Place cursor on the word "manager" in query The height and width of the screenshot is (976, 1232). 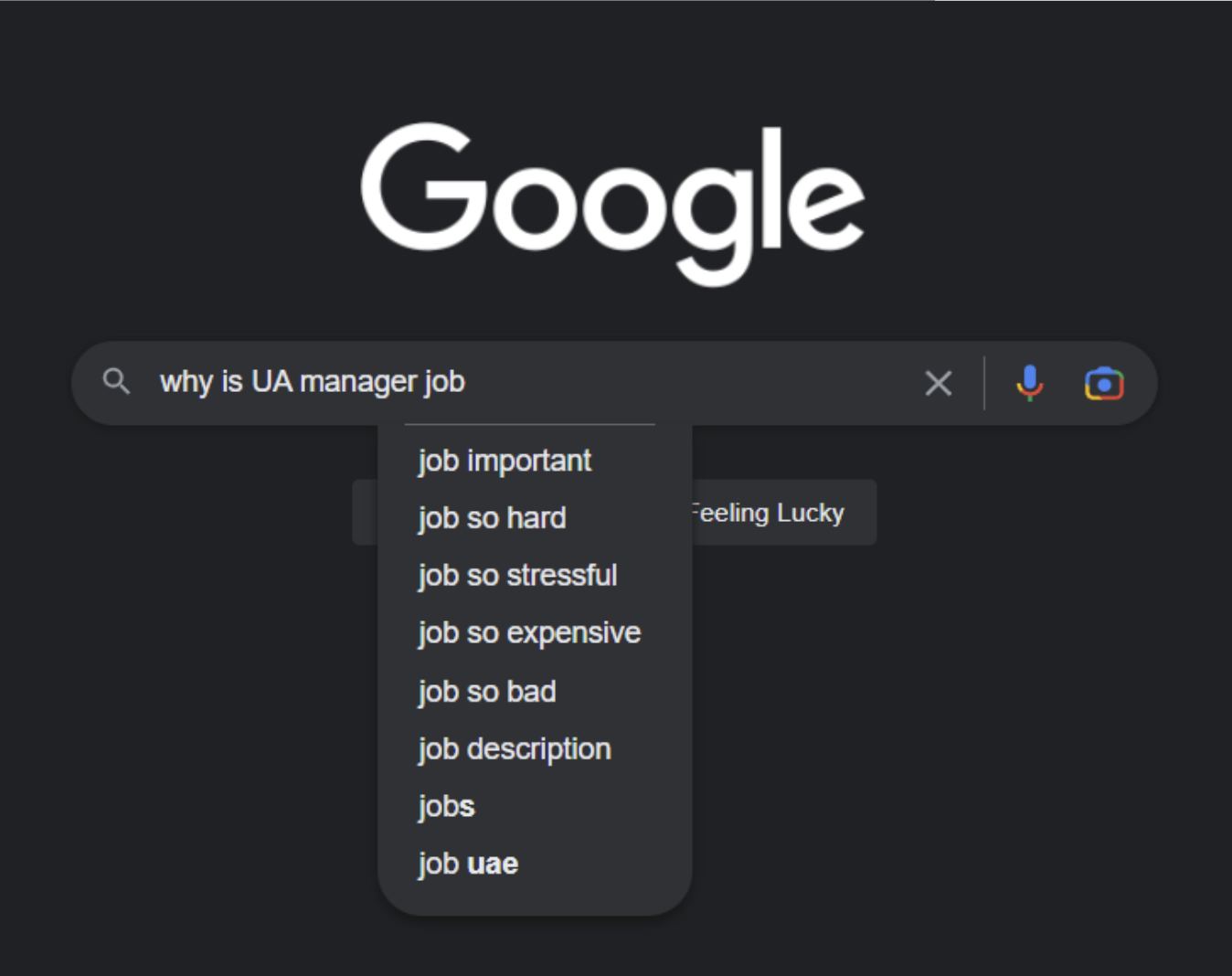point(358,382)
